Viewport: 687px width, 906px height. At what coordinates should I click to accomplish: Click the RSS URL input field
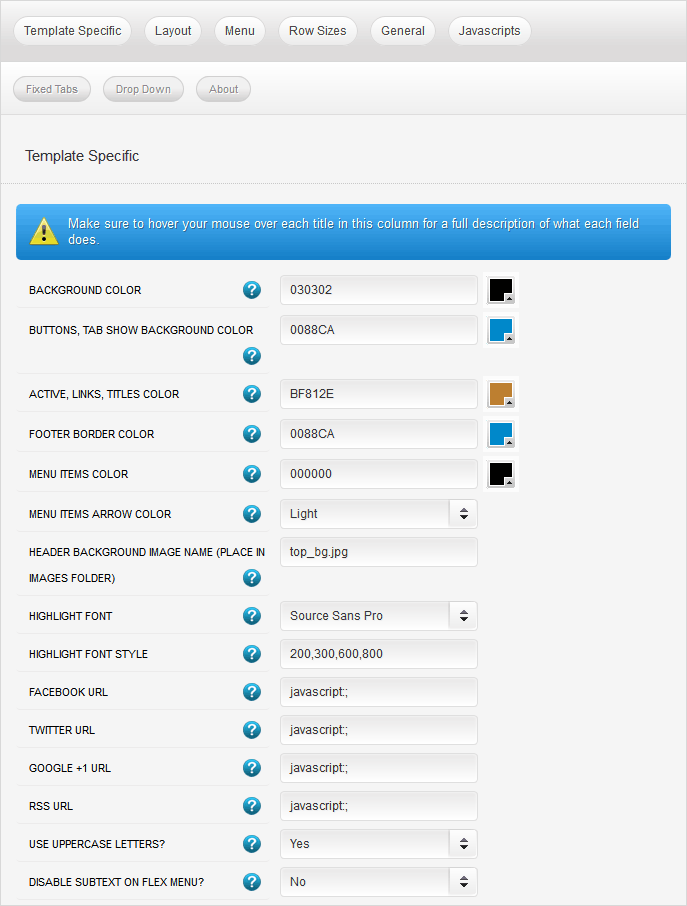click(x=379, y=806)
